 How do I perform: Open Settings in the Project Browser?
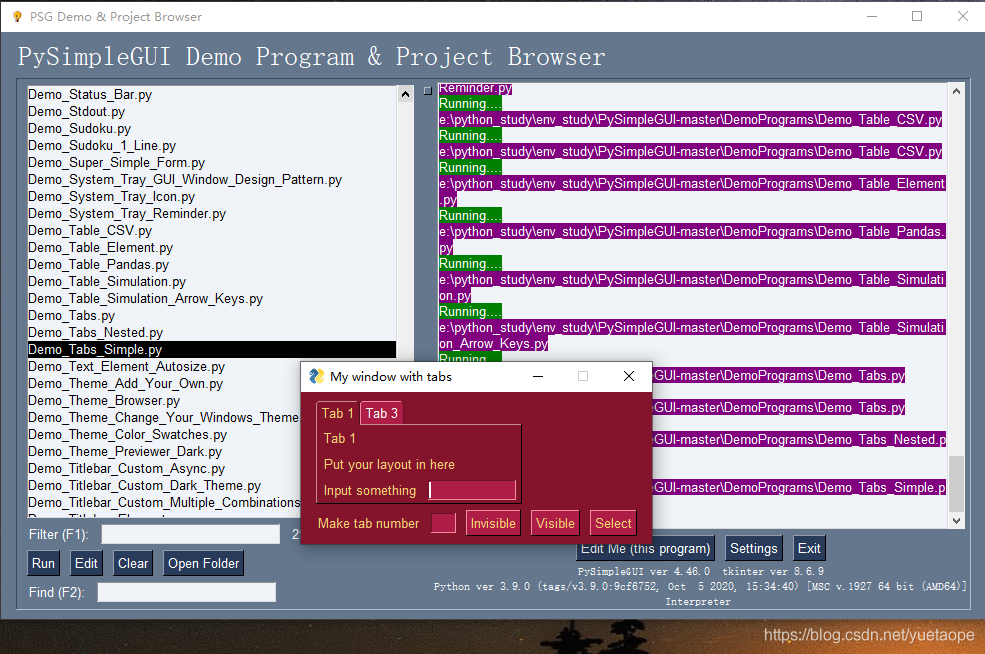(x=754, y=548)
